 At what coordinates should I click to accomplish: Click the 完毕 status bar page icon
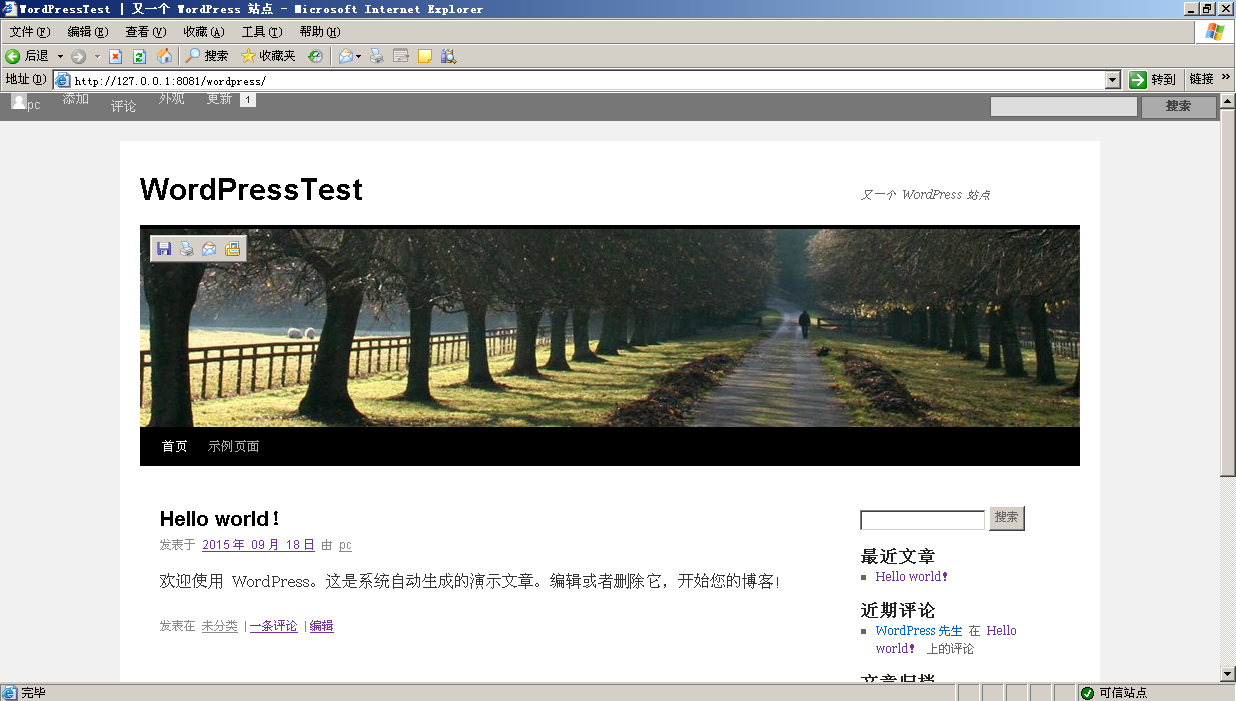tap(9, 693)
